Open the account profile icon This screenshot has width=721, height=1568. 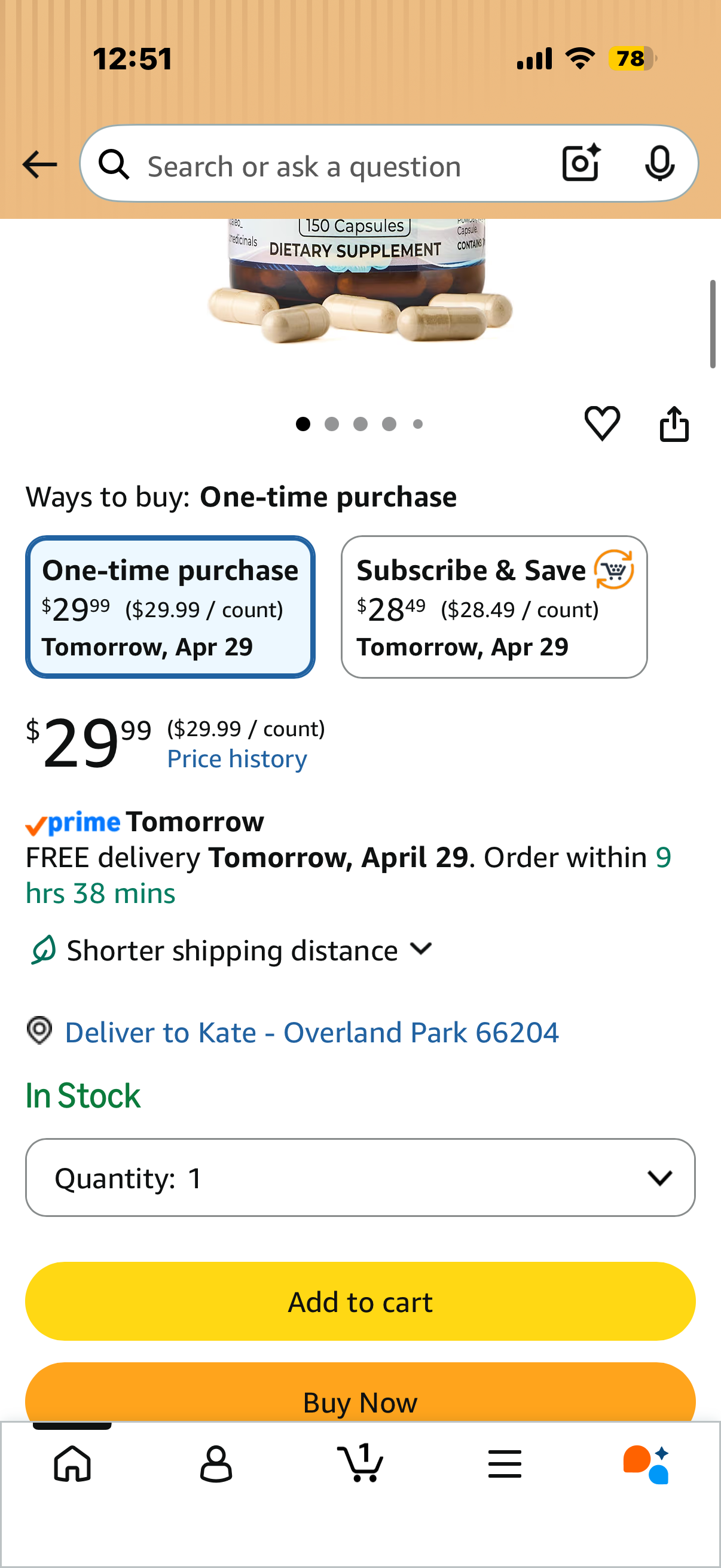(x=216, y=1463)
